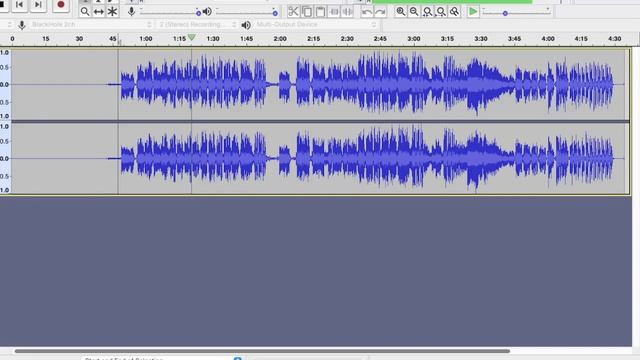Open the BlackHole 2ch recording device dropdown
This screenshot has height=360, width=640.
(91, 24)
